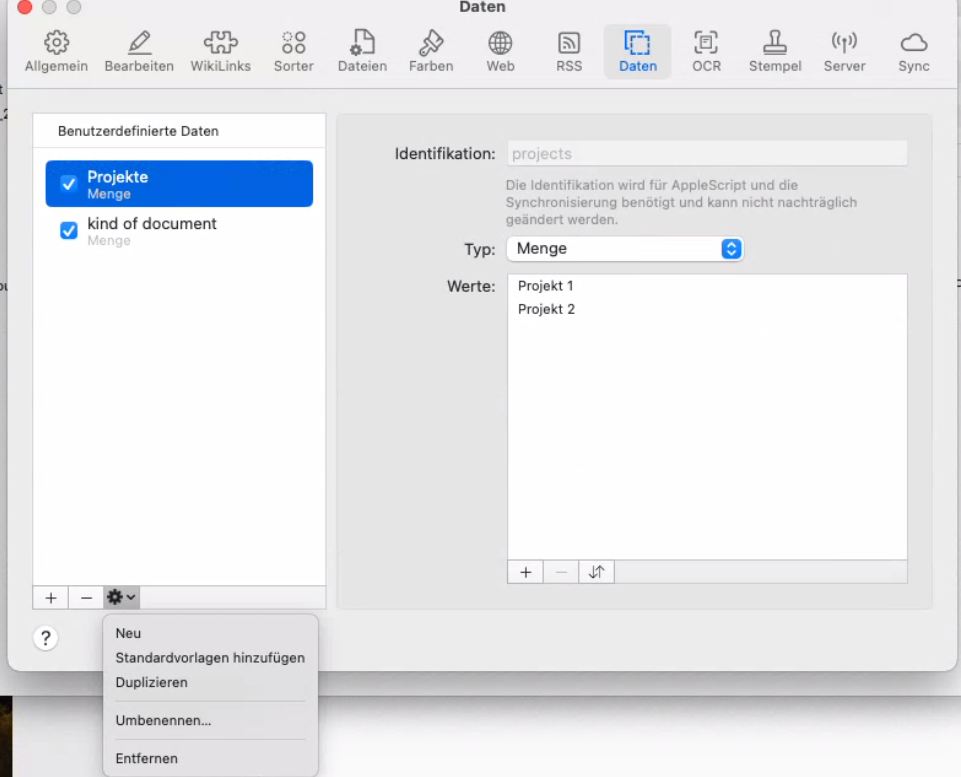Click the plus button below Werte list

[525, 572]
